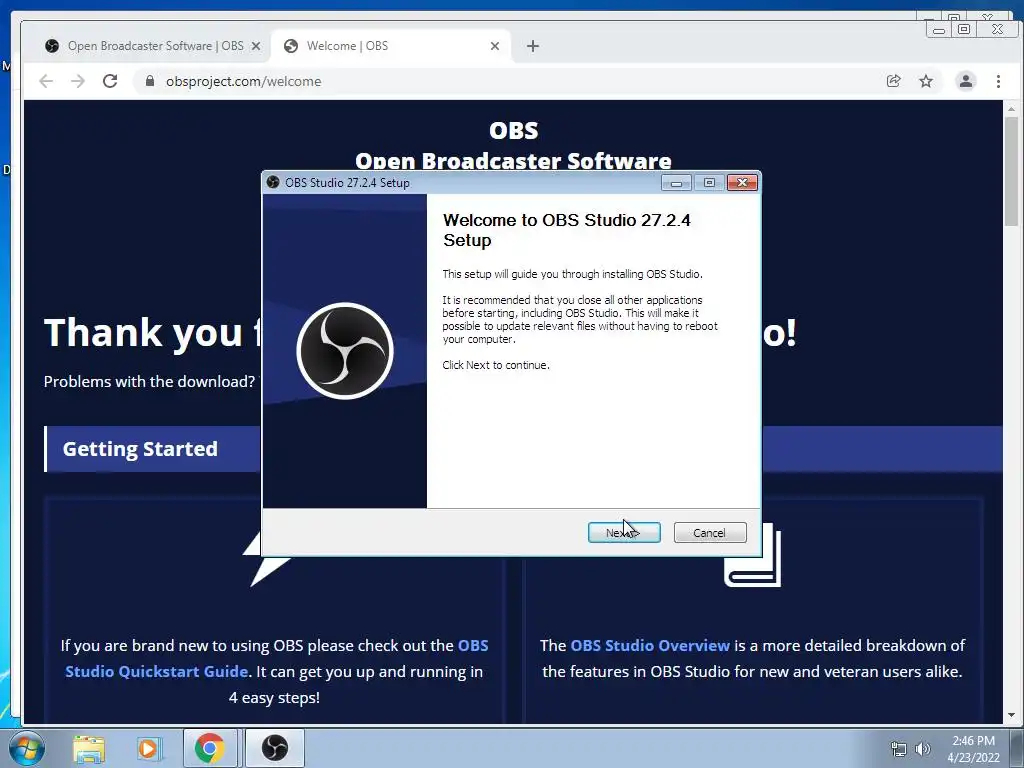Close the Chrome window
This screenshot has height=768, width=1024.
pos(997,29)
